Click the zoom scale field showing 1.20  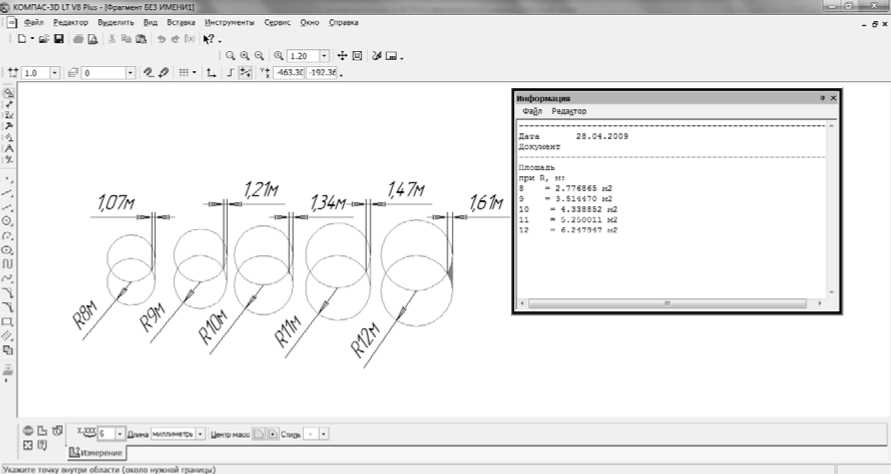tap(303, 56)
